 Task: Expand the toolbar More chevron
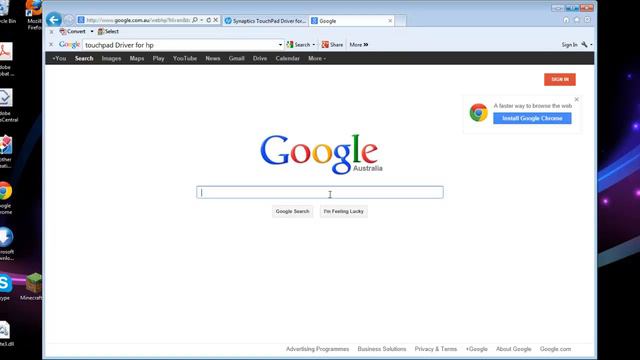(x=359, y=45)
